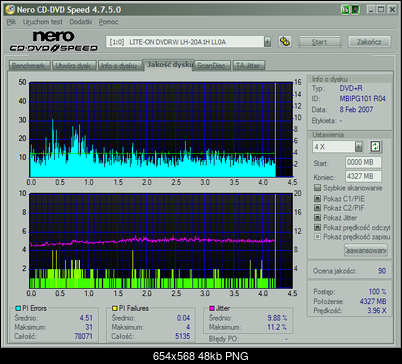Open the Zaawansowane settings button
Screen dimensions: 402x364
coord(366,250)
